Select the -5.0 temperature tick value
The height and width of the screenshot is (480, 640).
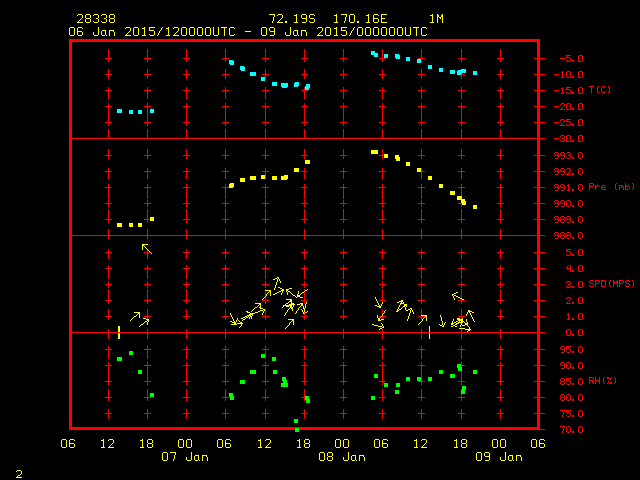pos(571,59)
